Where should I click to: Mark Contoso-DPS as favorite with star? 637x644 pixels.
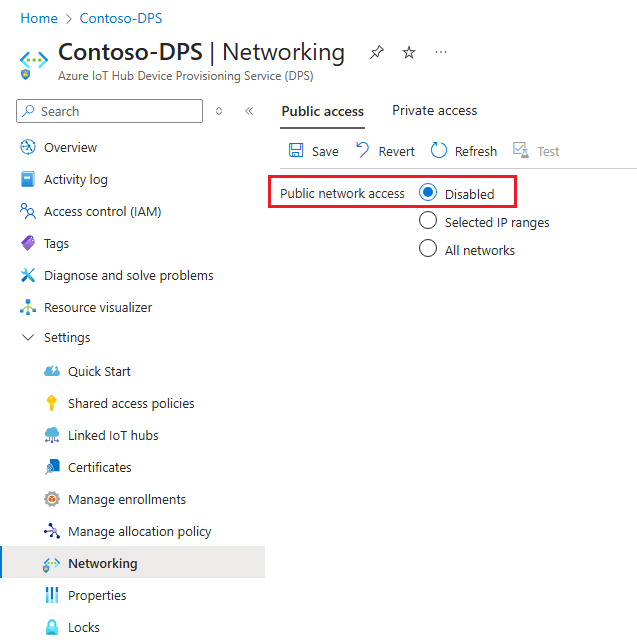pyautogui.click(x=409, y=53)
